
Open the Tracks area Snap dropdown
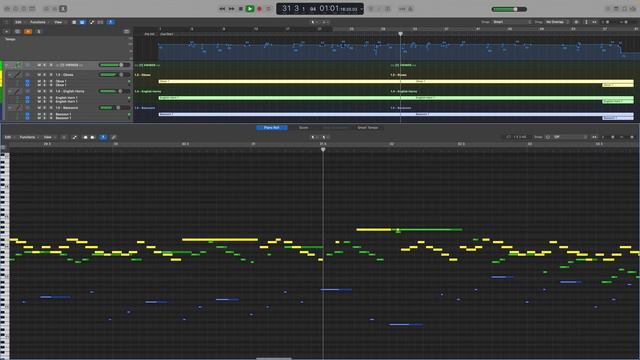point(512,22)
